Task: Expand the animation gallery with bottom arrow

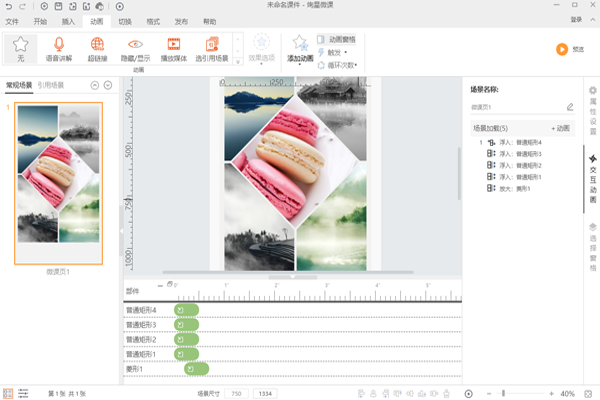Action: (238, 62)
